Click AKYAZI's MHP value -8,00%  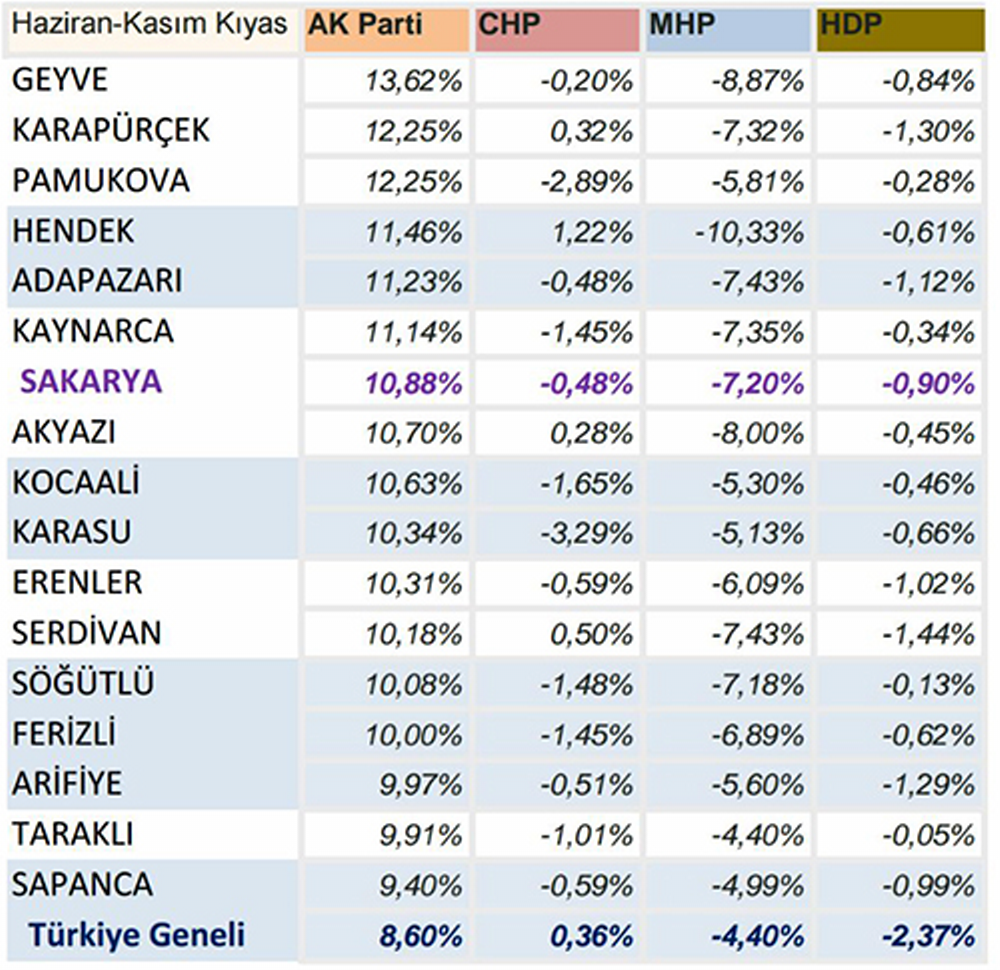click(x=762, y=433)
